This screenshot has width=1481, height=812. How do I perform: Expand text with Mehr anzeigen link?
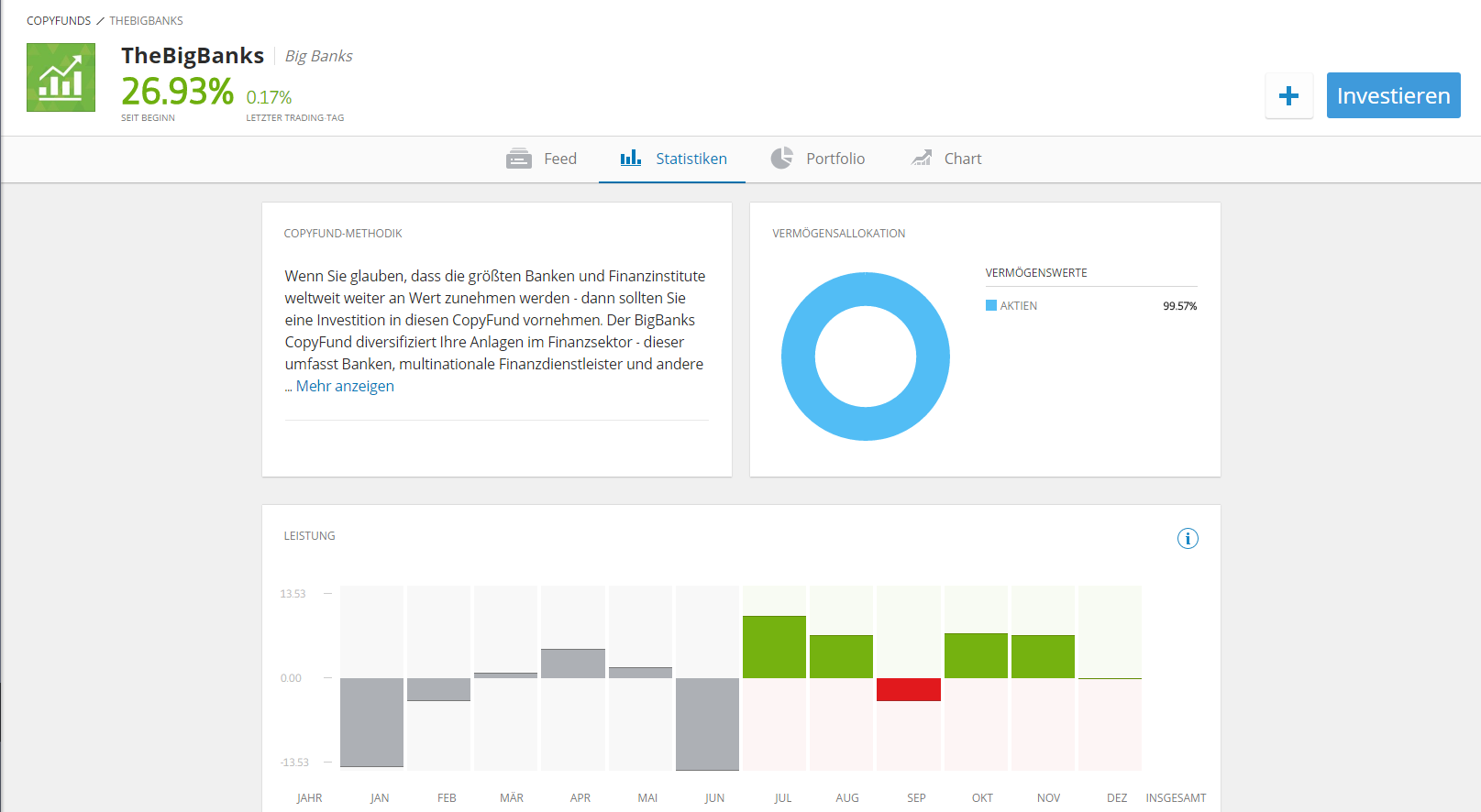(x=345, y=386)
